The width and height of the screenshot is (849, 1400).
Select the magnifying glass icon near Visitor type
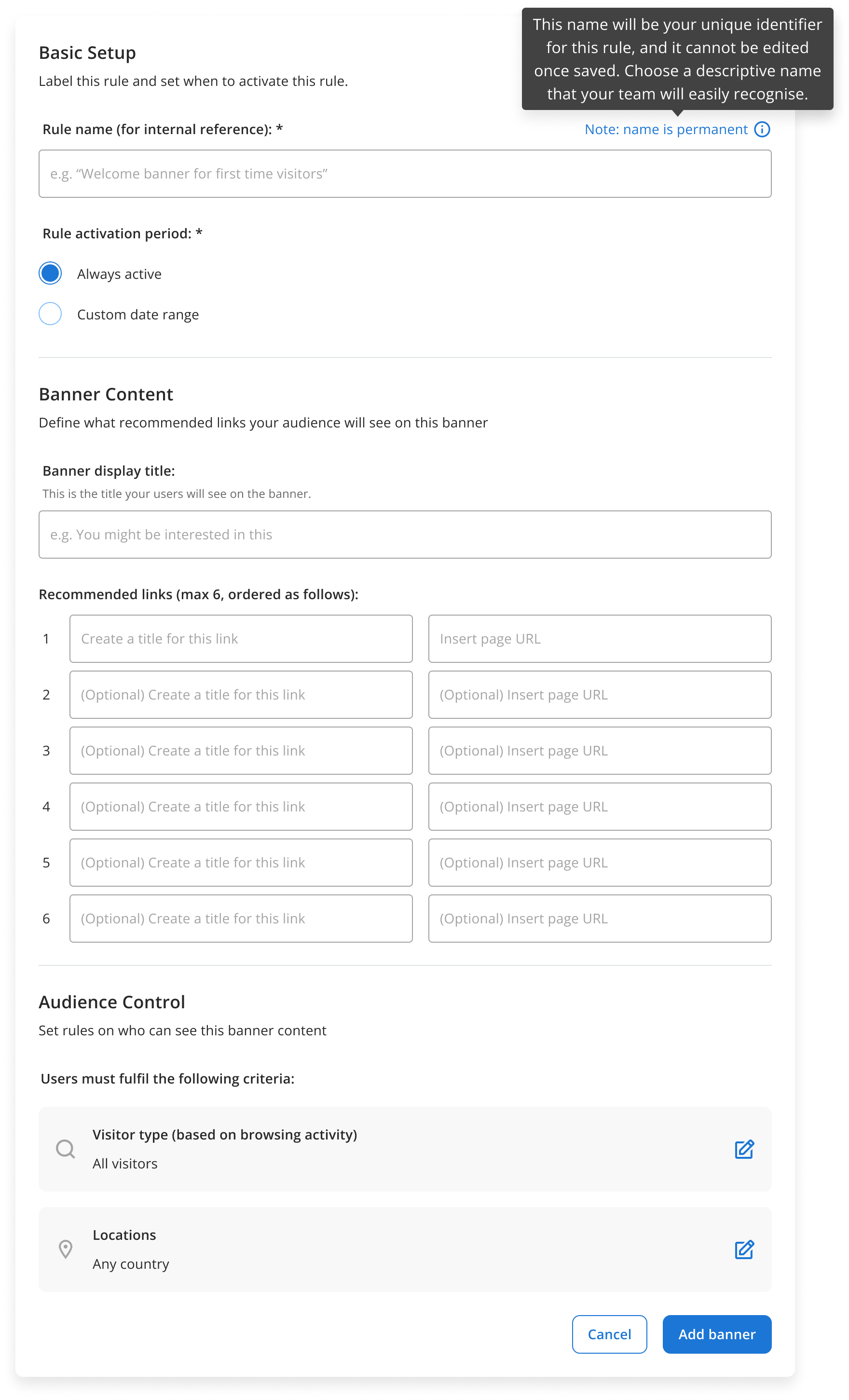pyautogui.click(x=66, y=1150)
